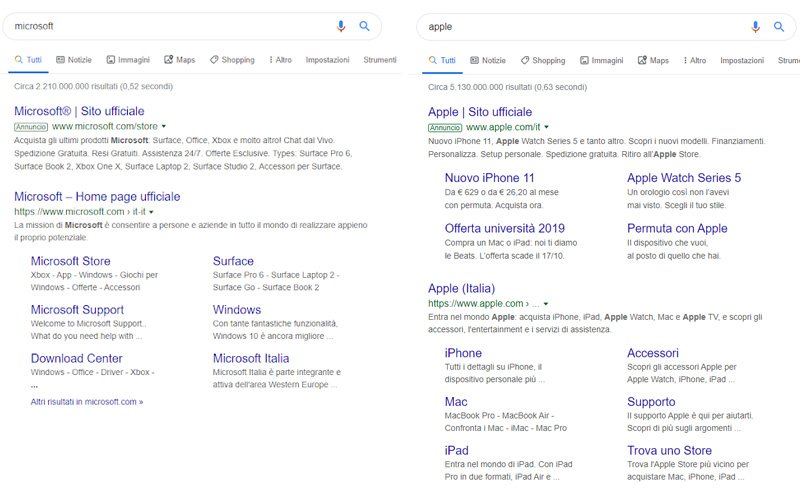Screen dimensions: 800x500
Task: Open the Nuovo iPhone 11 ad sitelink
Action: coord(489,178)
